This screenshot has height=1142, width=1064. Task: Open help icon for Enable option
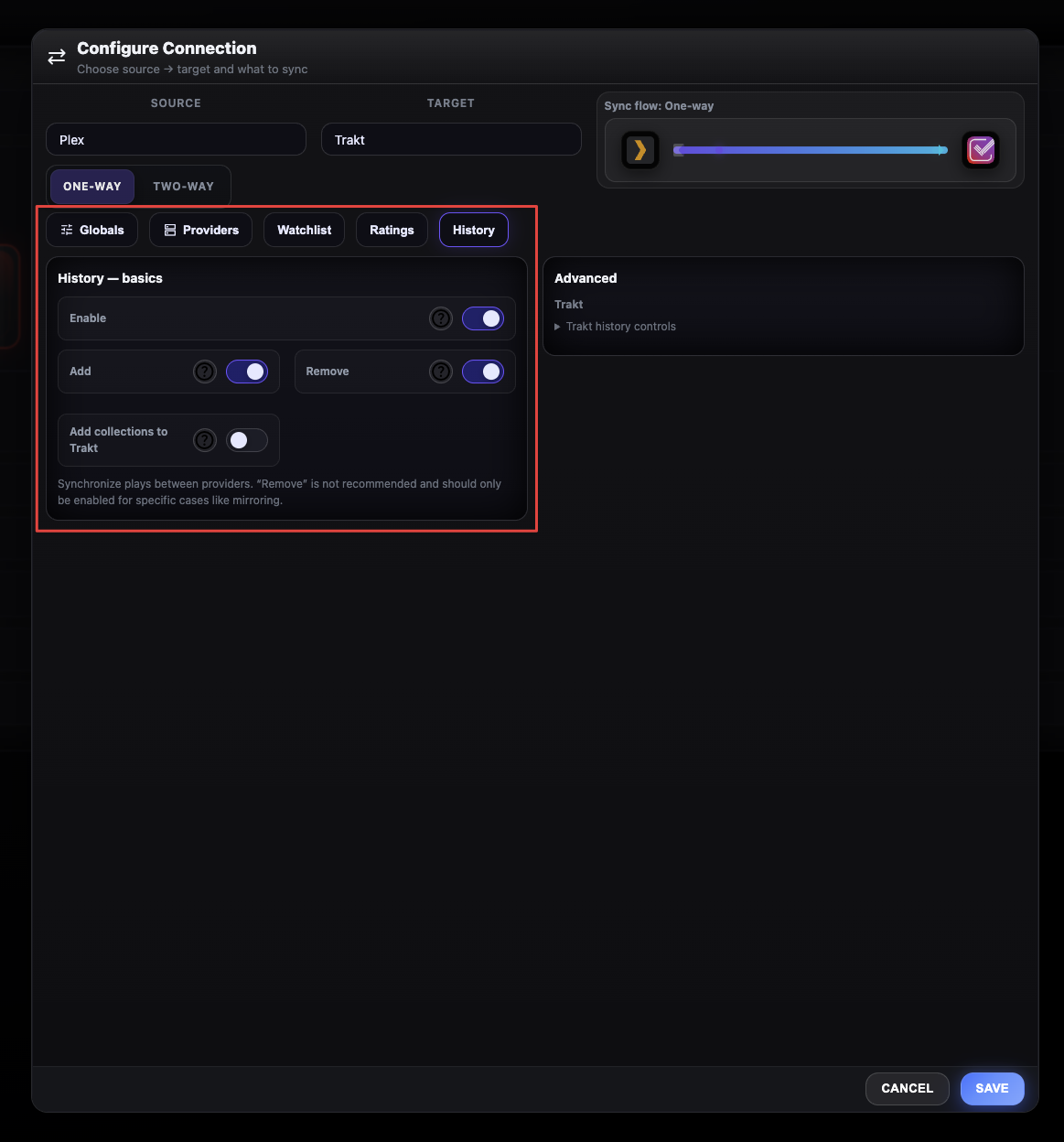[x=441, y=318]
